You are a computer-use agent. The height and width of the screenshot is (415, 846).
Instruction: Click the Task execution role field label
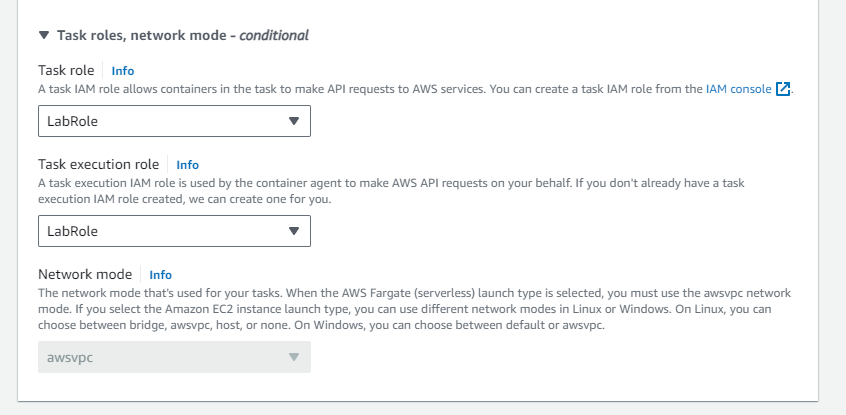[x=98, y=164]
